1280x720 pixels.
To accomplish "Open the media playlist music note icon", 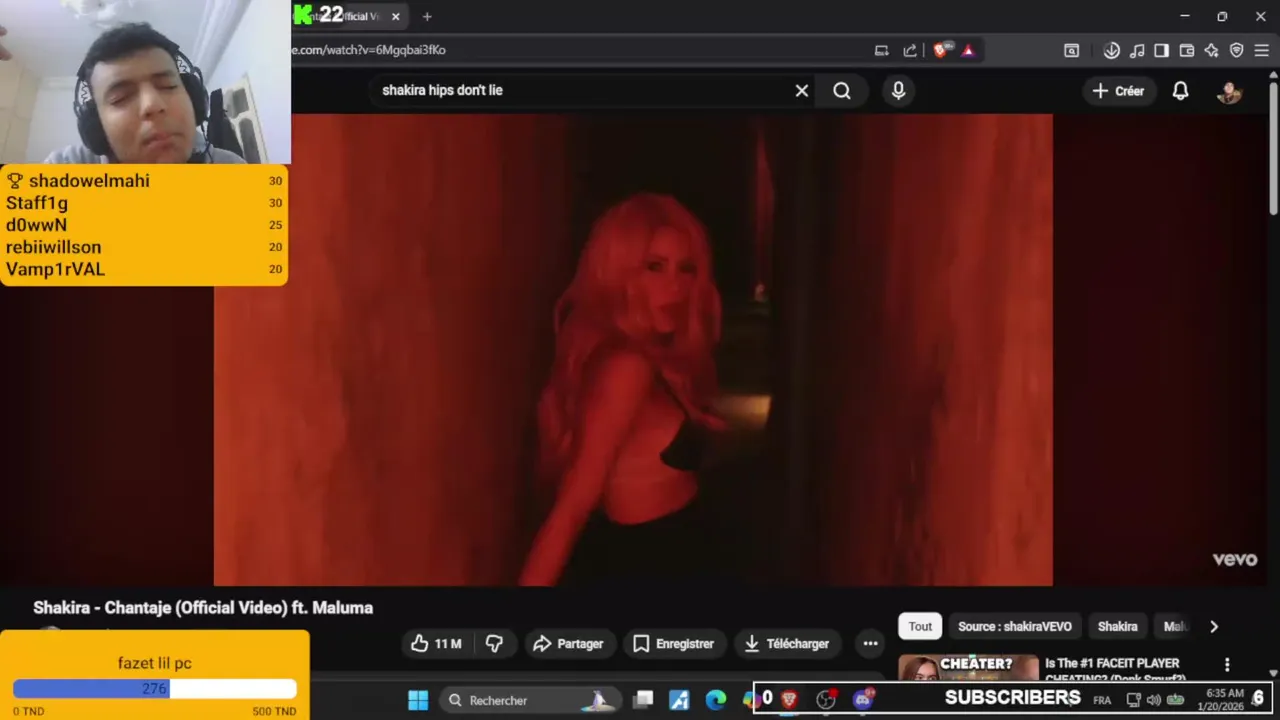I will point(1137,50).
